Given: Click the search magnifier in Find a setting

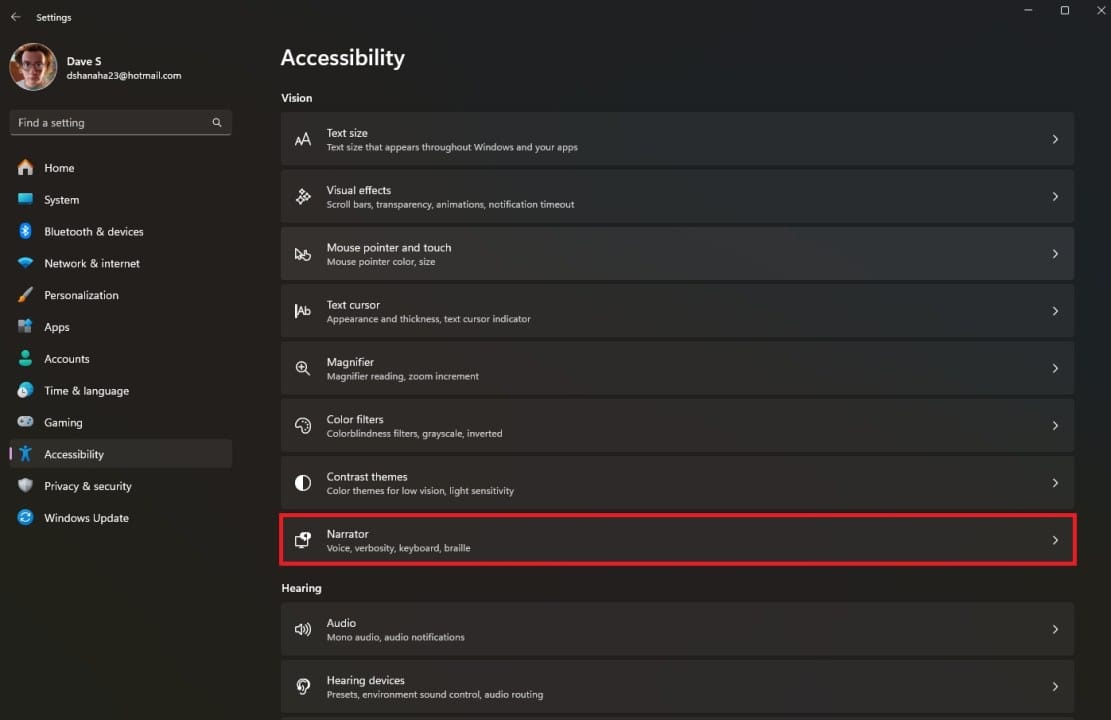Looking at the screenshot, I should pos(217,122).
